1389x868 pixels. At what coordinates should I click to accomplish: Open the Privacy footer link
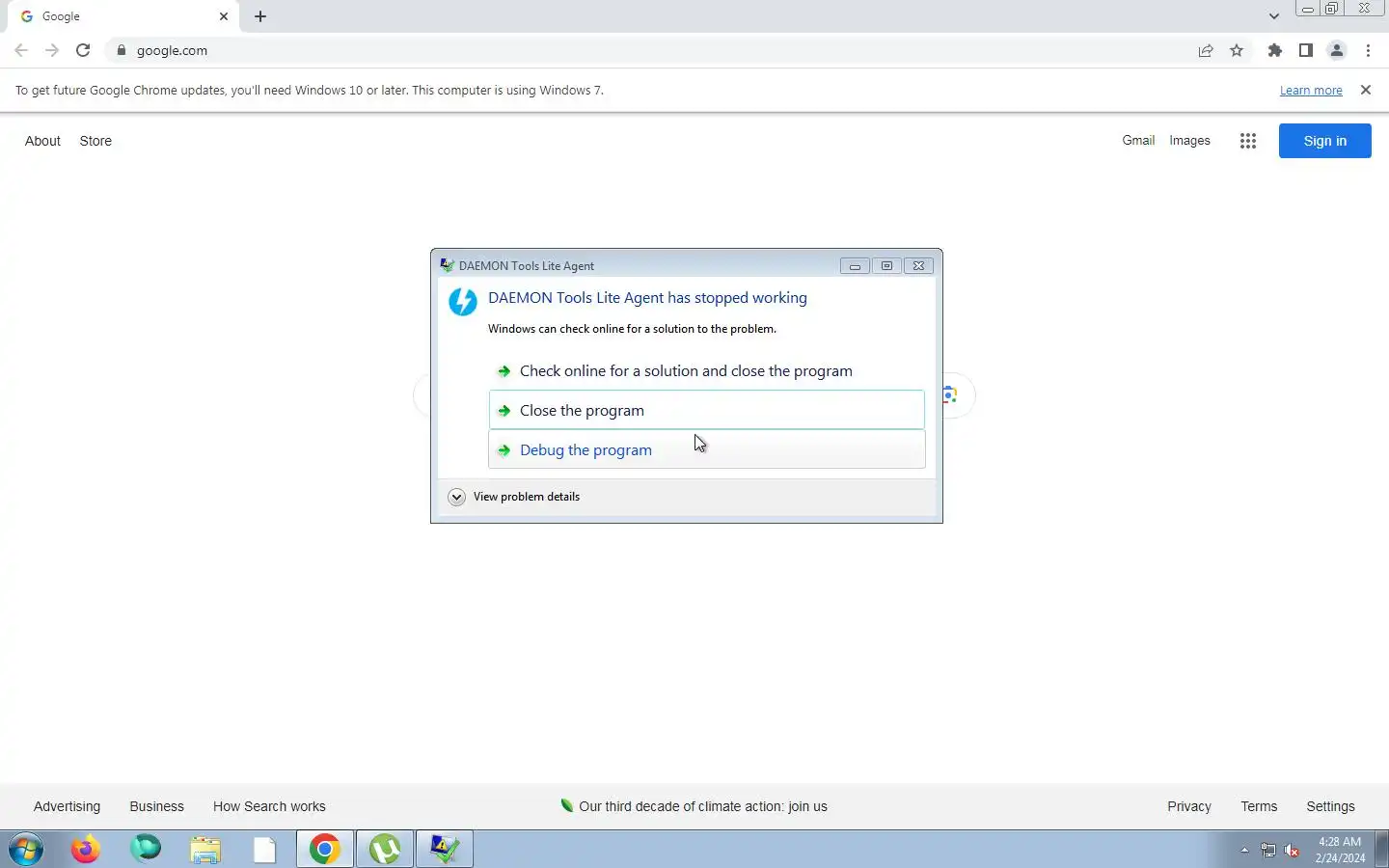pos(1189,806)
